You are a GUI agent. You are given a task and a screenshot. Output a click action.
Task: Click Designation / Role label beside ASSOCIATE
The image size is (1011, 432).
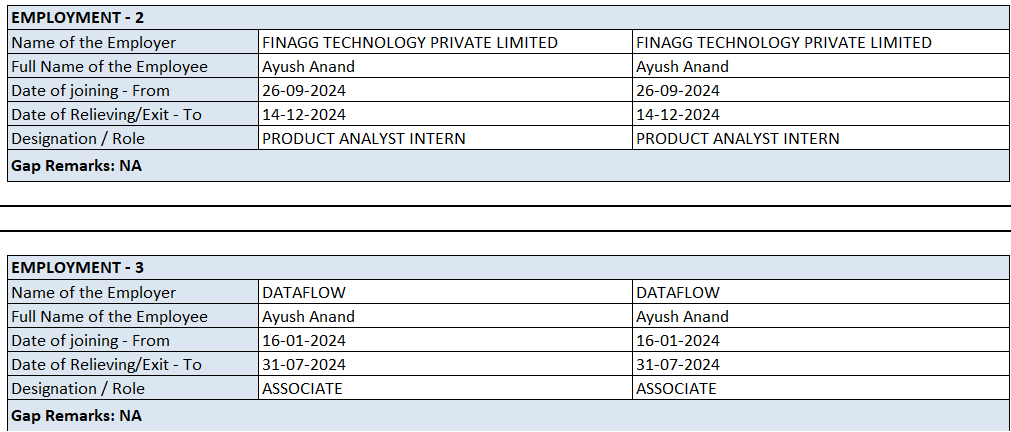pyautogui.click(x=78, y=388)
